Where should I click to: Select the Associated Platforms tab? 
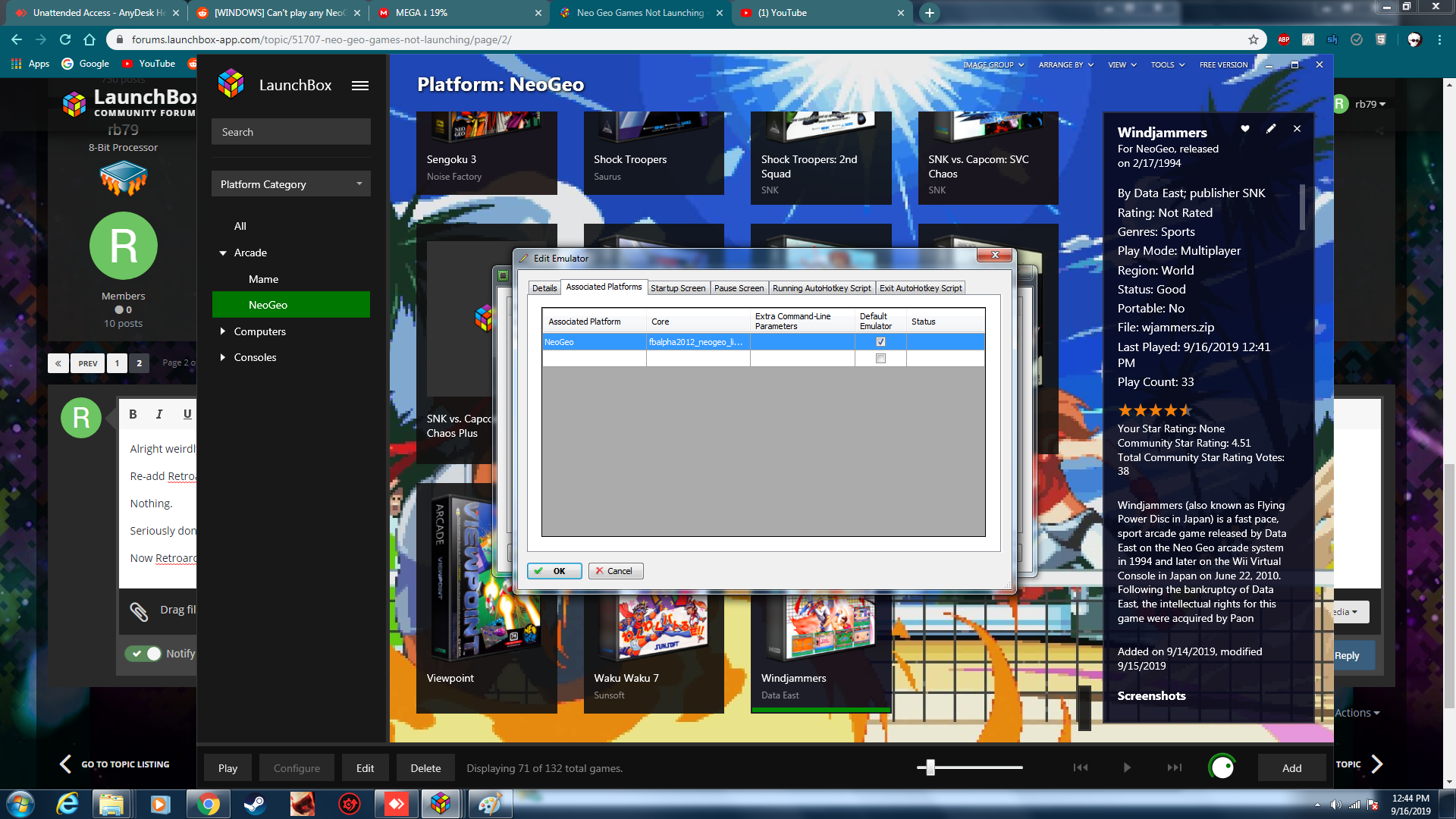click(604, 287)
